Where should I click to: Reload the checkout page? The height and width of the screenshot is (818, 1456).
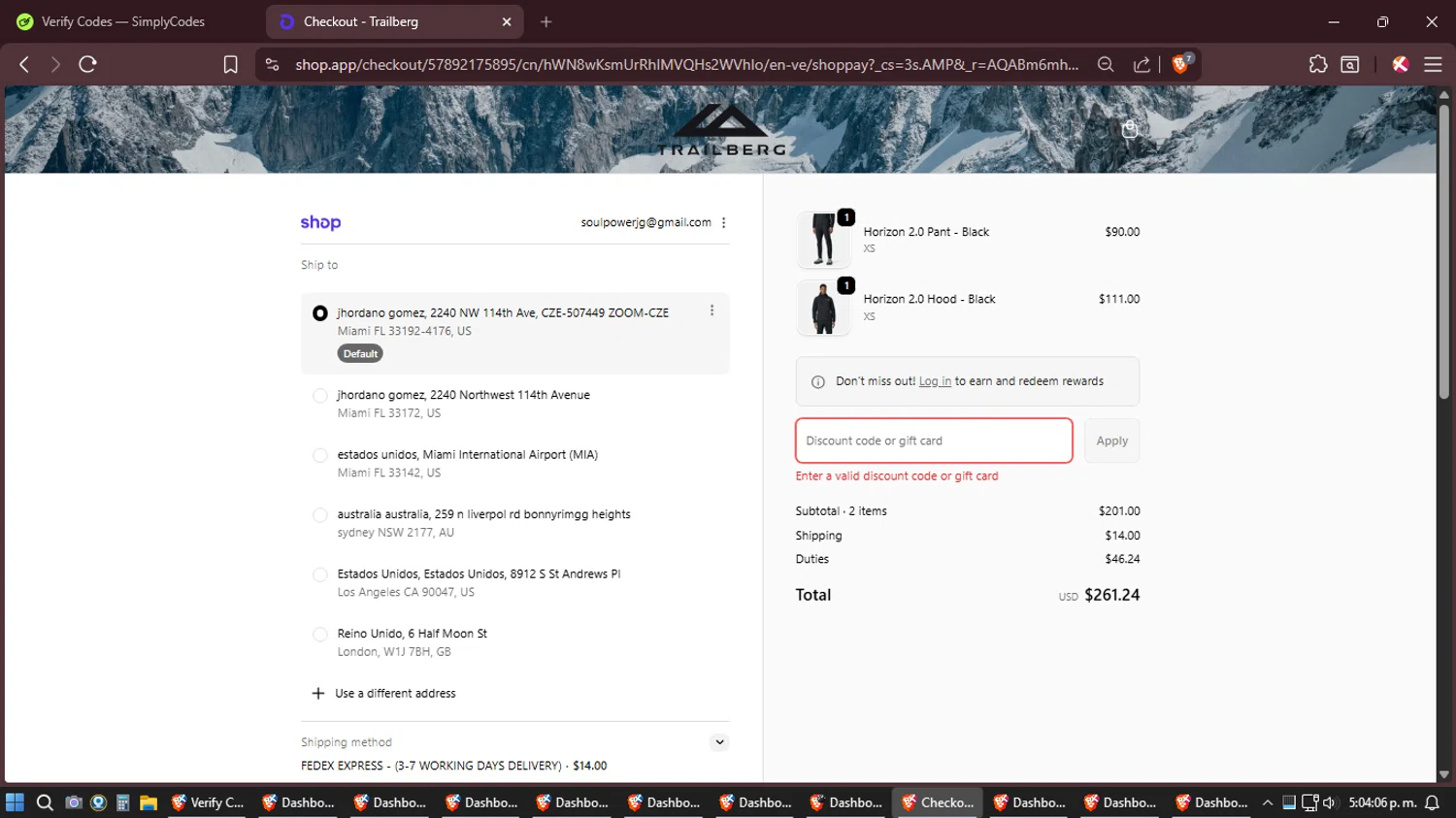point(87,64)
